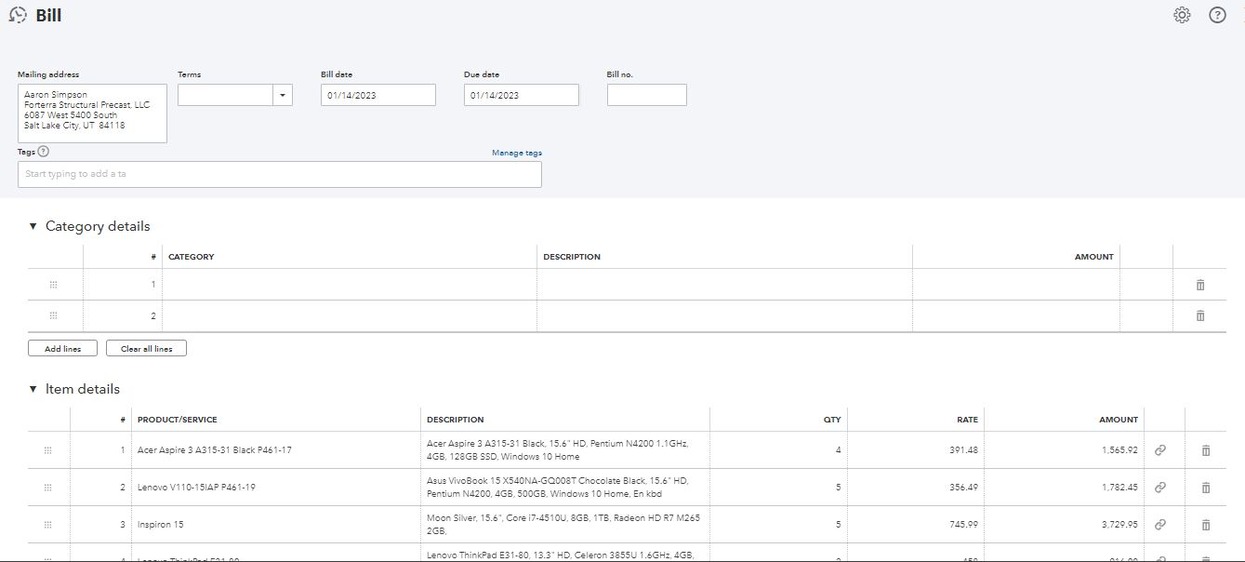Click the Add lines button
Image resolution: width=1245 pixels, height=562 pixels.
pos(62,348)
